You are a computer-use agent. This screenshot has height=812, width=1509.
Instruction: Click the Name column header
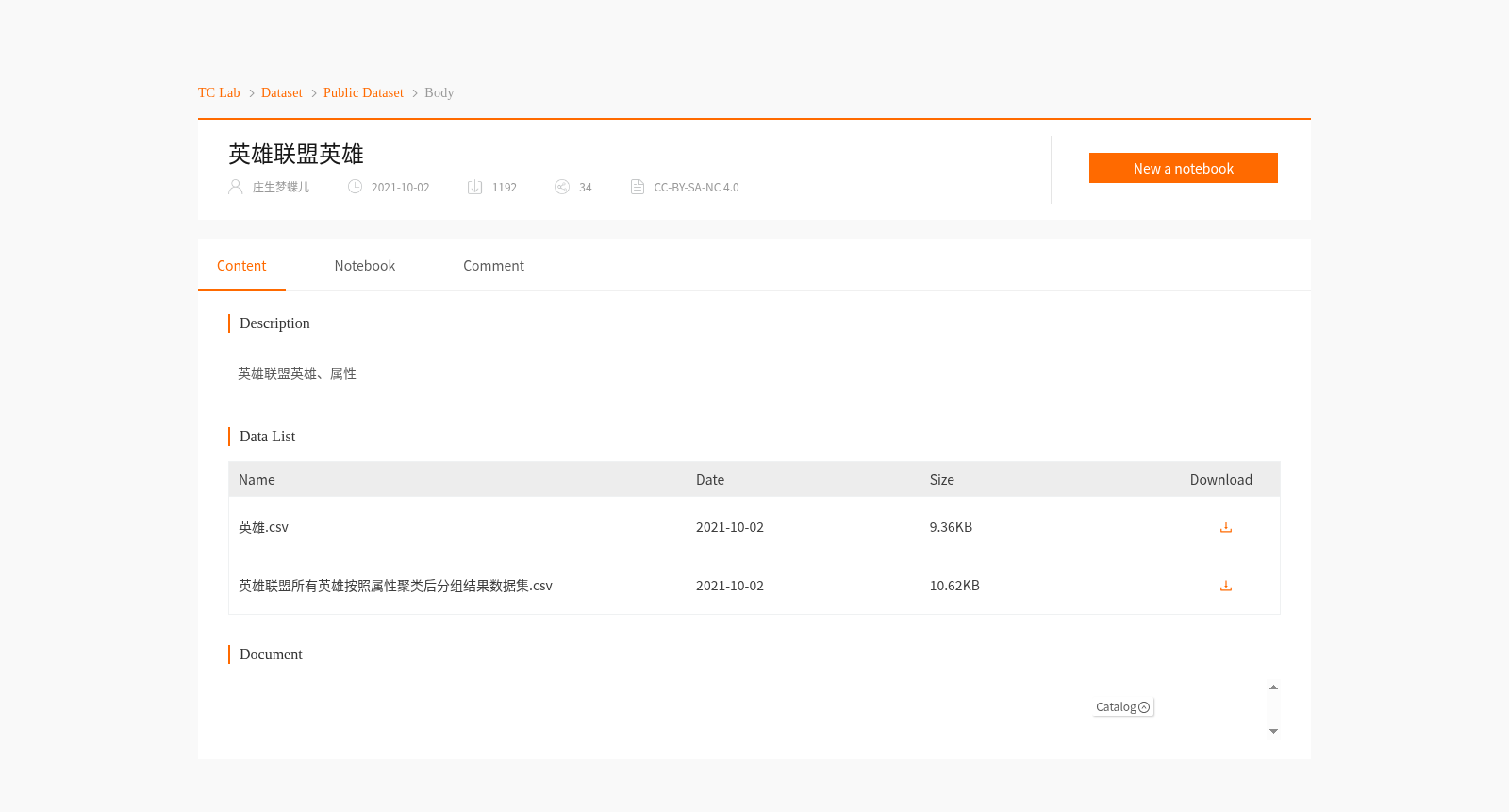point(257,480)
